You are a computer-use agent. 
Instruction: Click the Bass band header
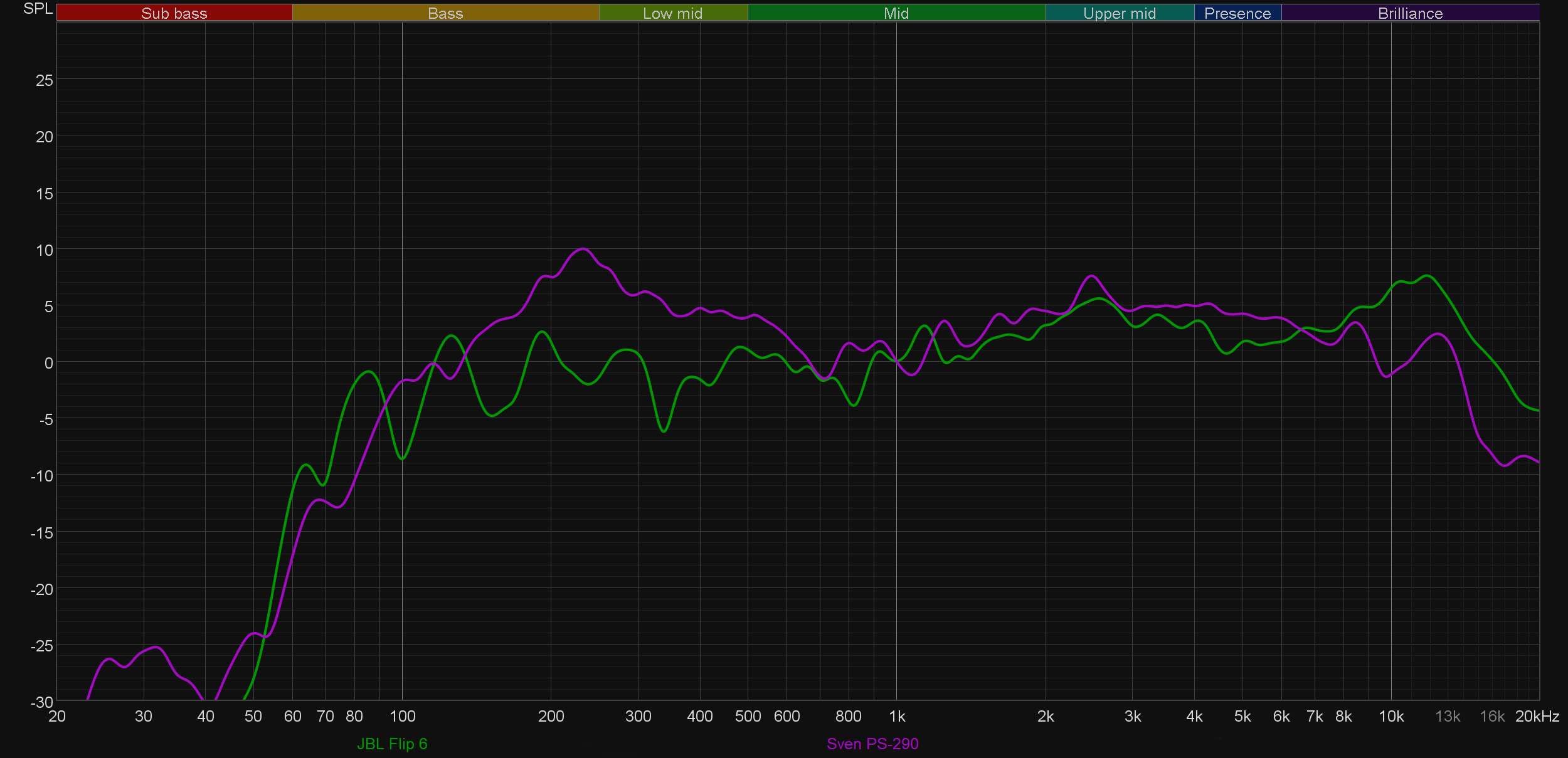(x=445, y=13)
